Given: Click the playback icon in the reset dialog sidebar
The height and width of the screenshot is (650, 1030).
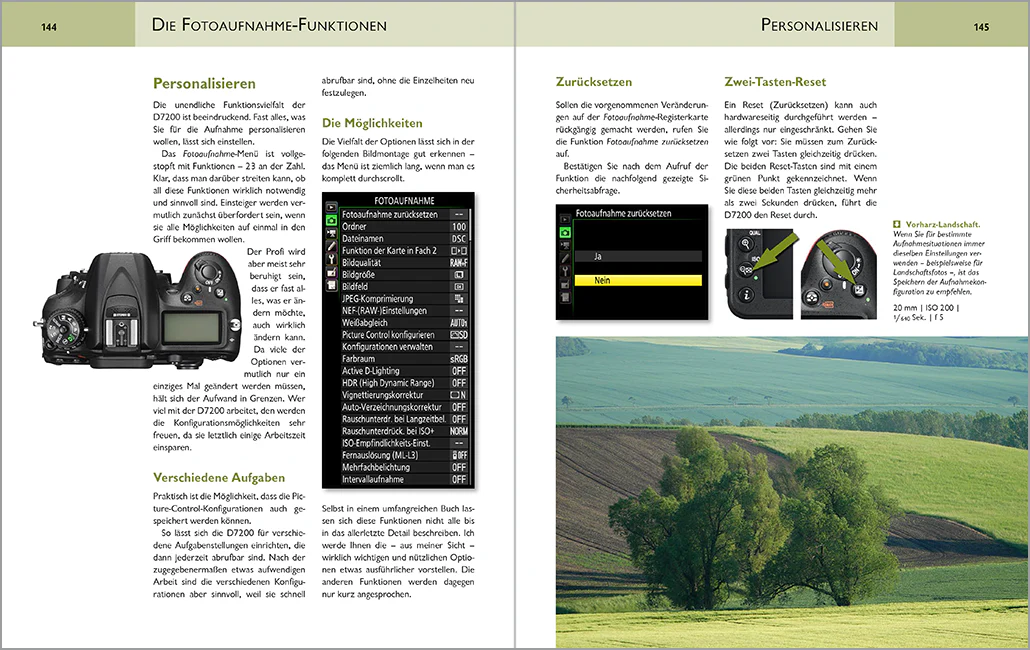Looking at the screenshot, I should [x=564, y=219].
